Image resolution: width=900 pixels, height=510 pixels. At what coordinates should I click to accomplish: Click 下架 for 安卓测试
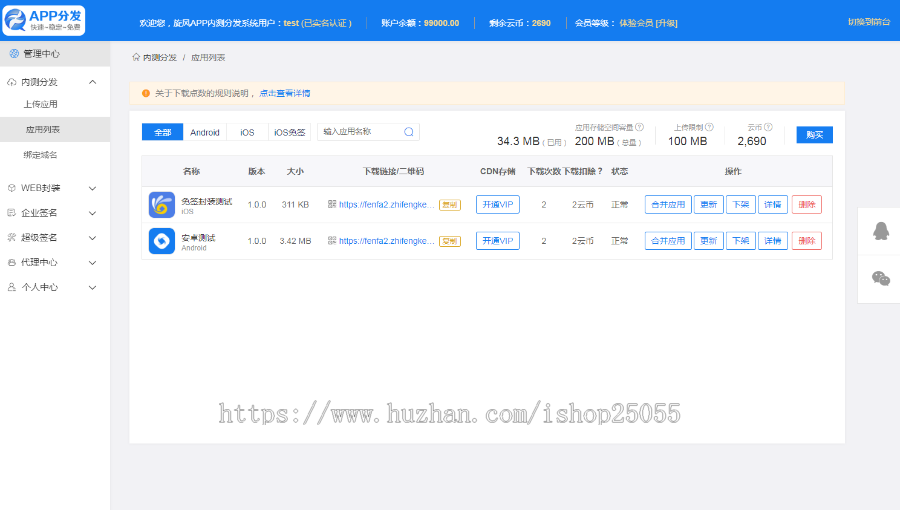741,241
